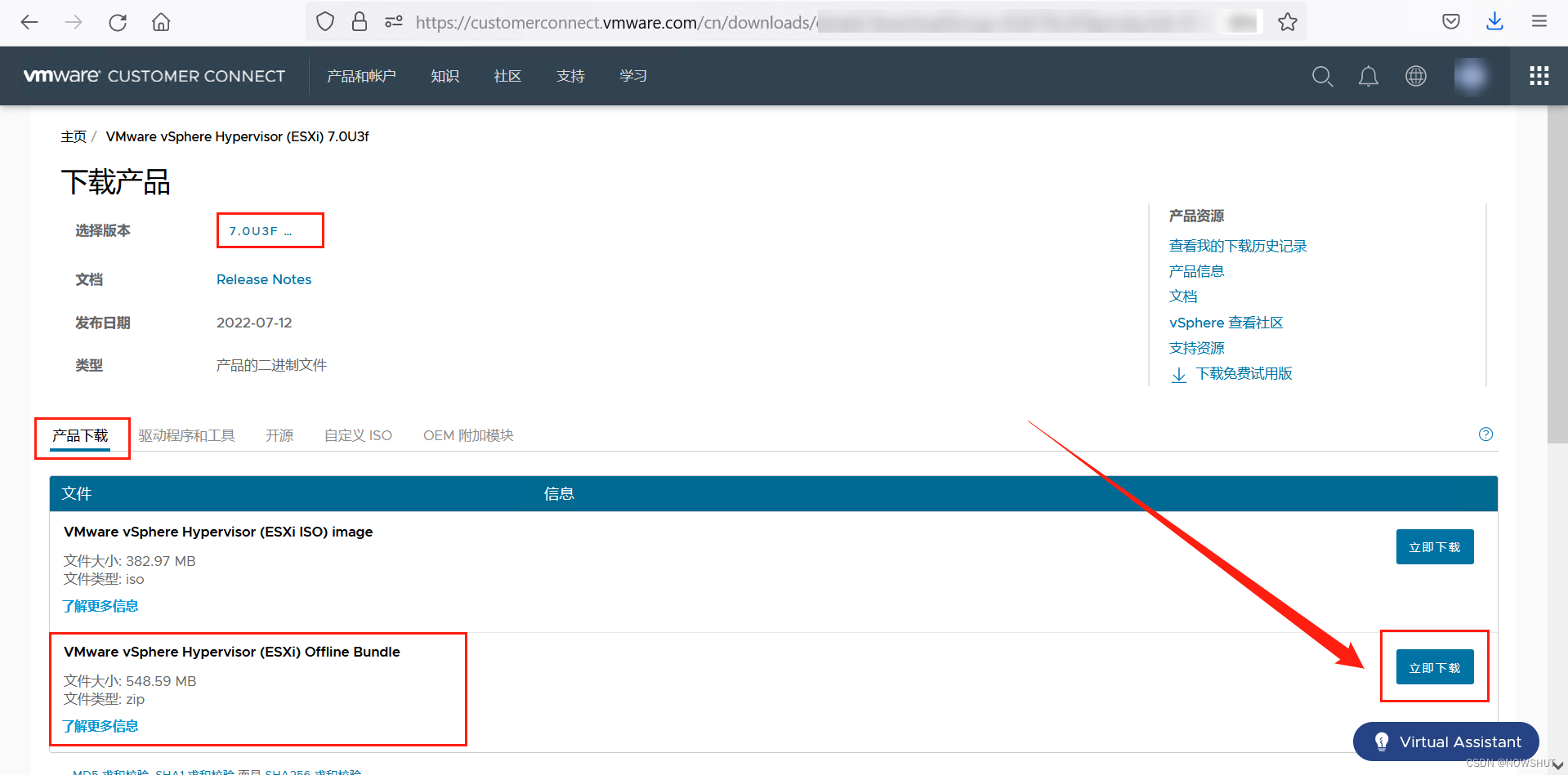1568x775 pixels.
Task: Open the 支持 menu
Action: (x=570, y=76)
